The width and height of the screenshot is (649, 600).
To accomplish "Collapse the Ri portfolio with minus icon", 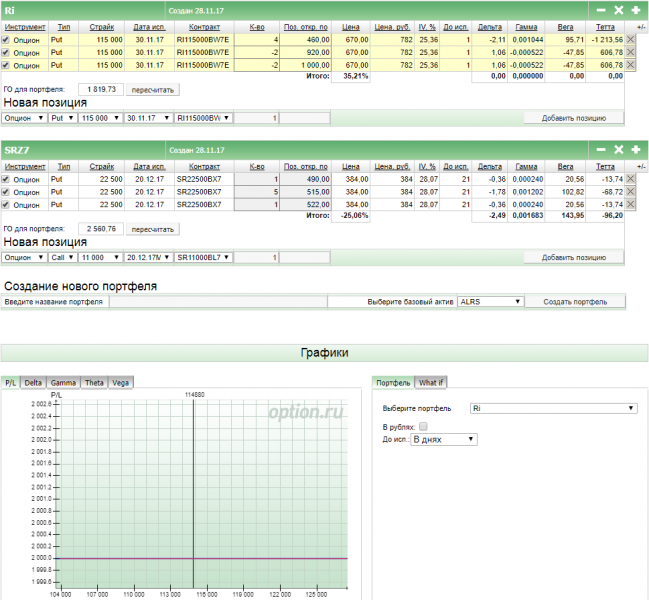I will coord(602,9).
